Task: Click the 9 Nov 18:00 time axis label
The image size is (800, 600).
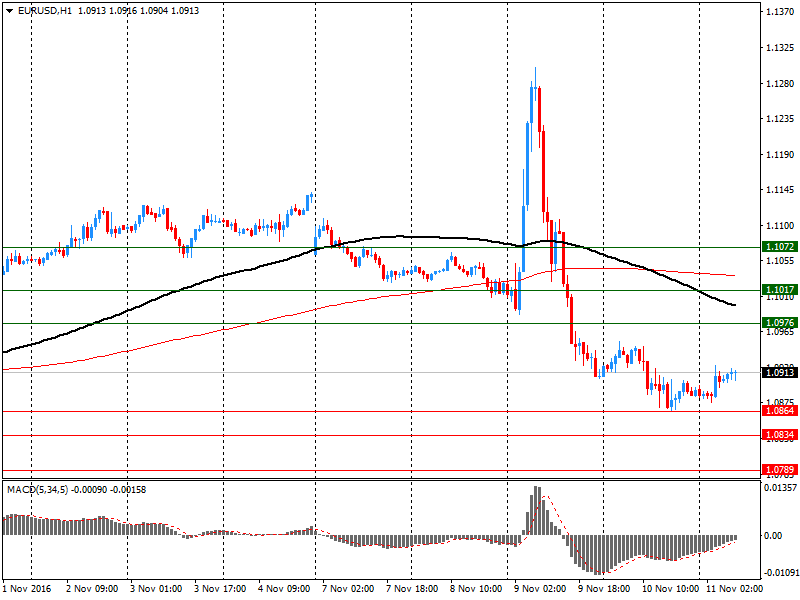Action: (x=604, y=589)
